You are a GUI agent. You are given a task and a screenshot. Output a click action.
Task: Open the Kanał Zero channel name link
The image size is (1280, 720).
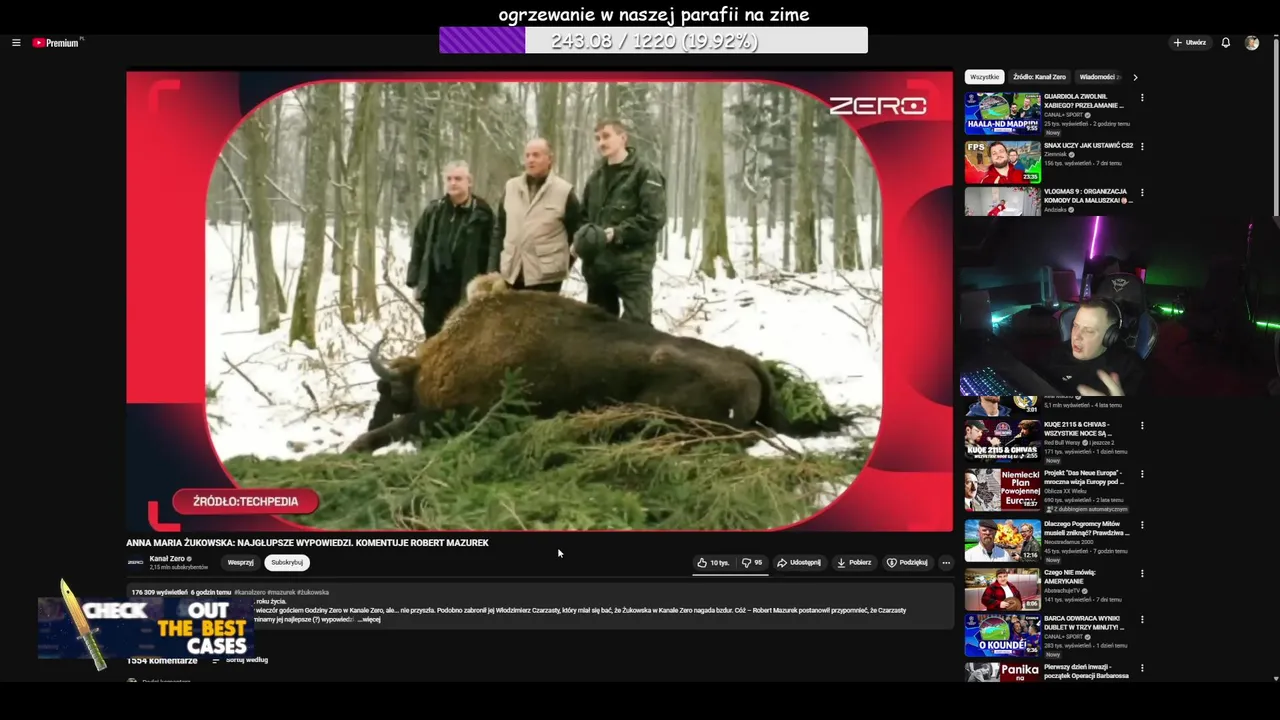click(167, 559)
